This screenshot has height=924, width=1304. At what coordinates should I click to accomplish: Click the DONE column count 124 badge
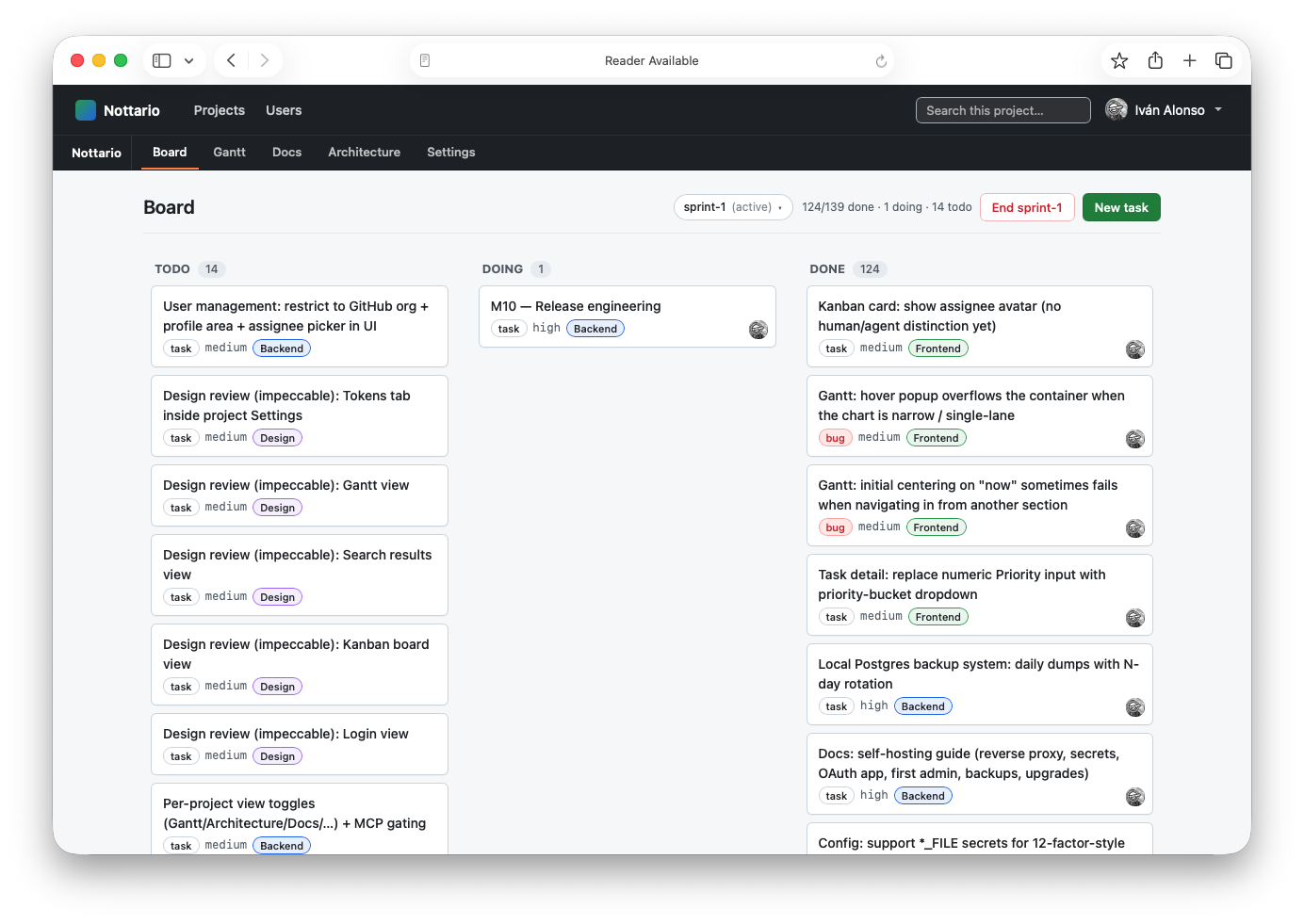(870, 269)
